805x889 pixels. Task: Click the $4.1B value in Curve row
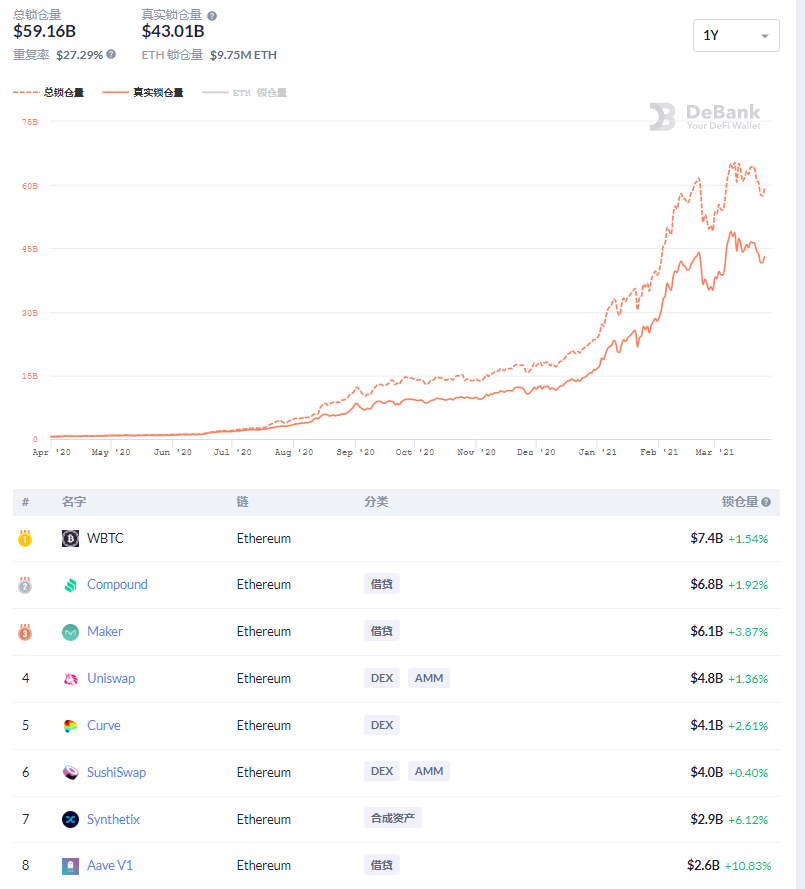pos(706,726)
